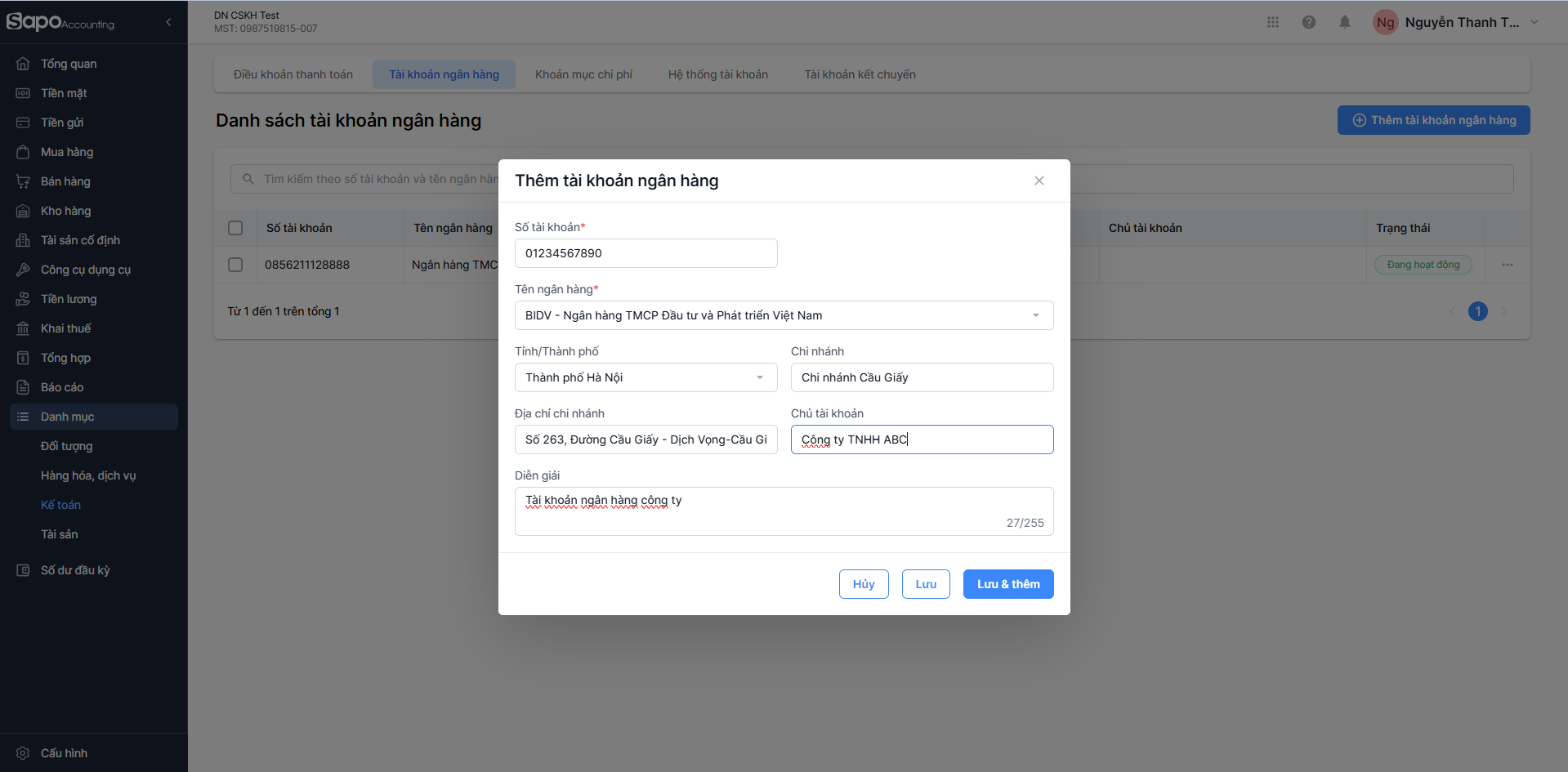The width and height of the screenshot is (1568, 772).
Task: Close the Thêm tài khoản ngân hàng dialog
Action: point(1039,181)
